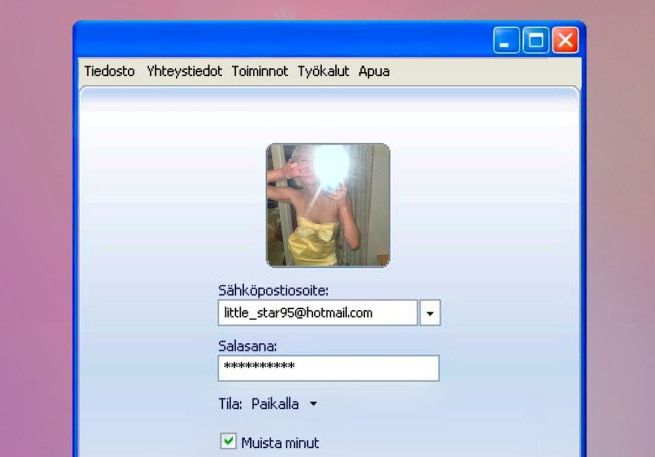Screen dimensions: 655x457
Task: Minimize the Messenger window
Action: click(506, 41)
